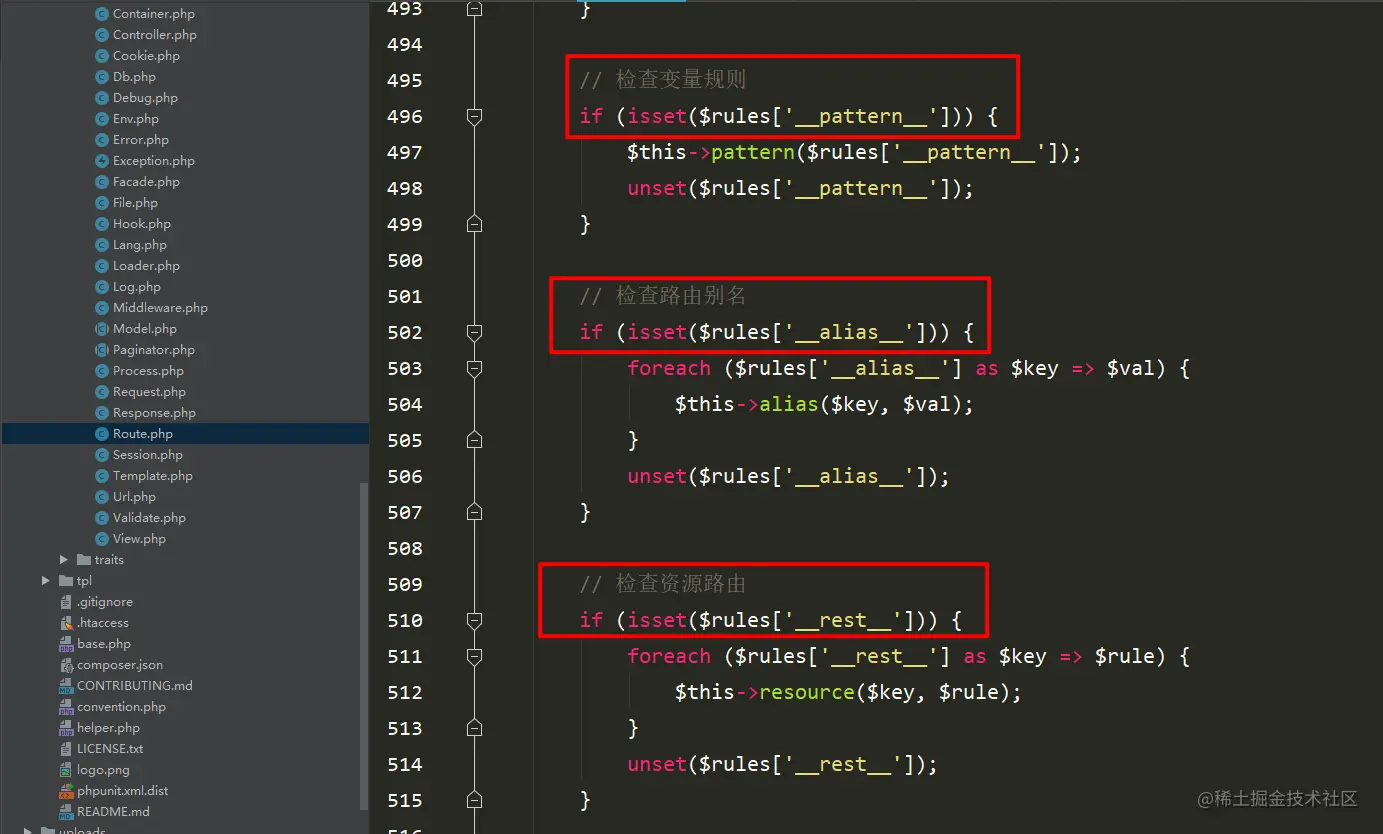Click line number 497 in the gutter
Screen dimensions: 1383x834
pos(404,152)
